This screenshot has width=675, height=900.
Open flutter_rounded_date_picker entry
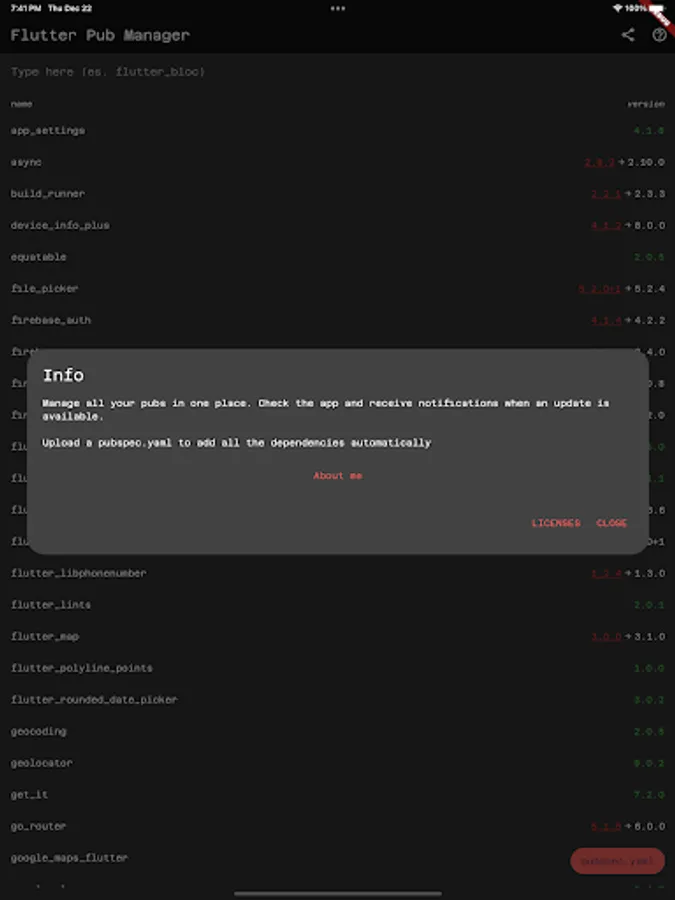pyautogui.click(x=338, y=700)
